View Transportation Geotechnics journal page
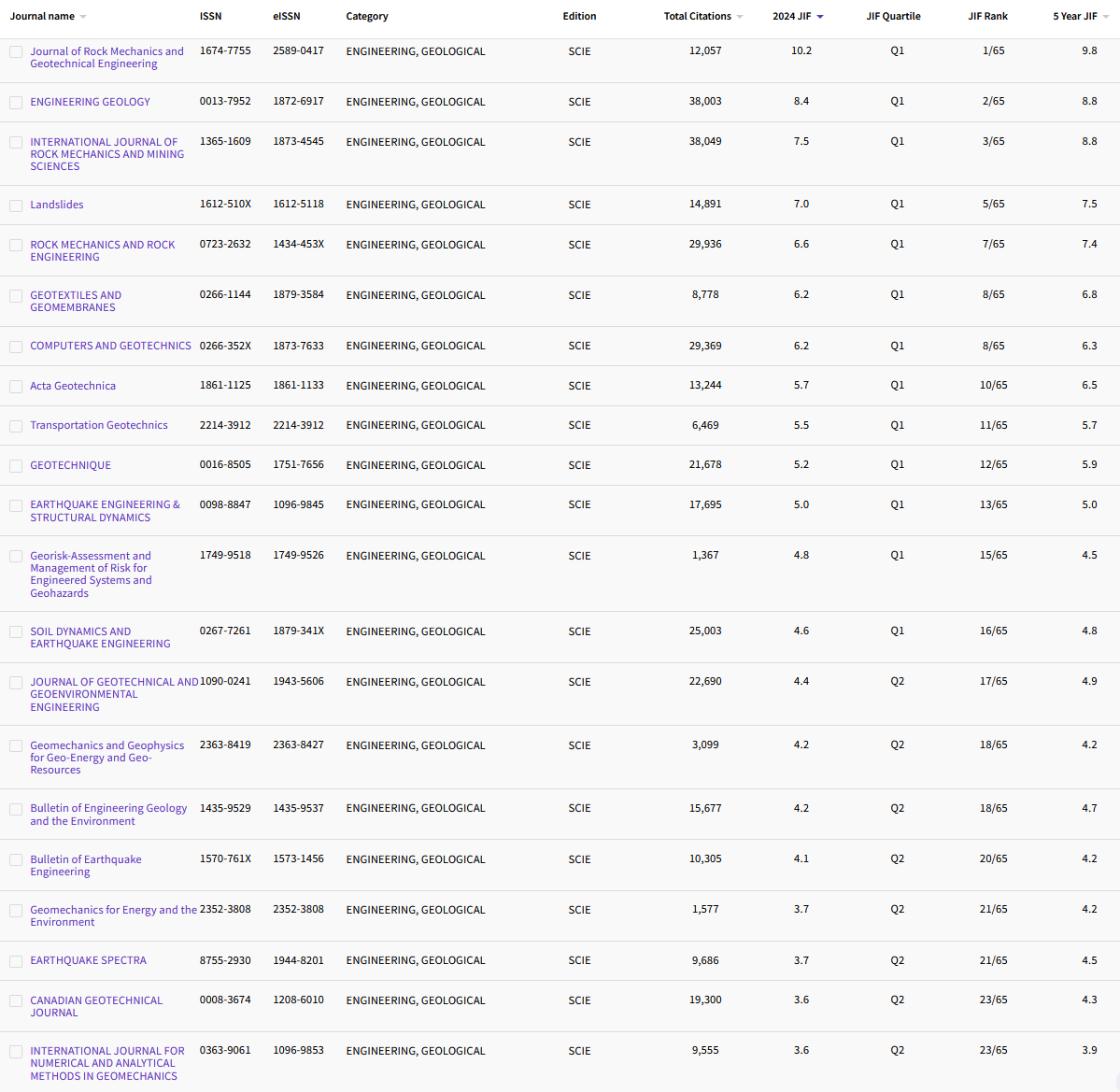 coord(99,425)
